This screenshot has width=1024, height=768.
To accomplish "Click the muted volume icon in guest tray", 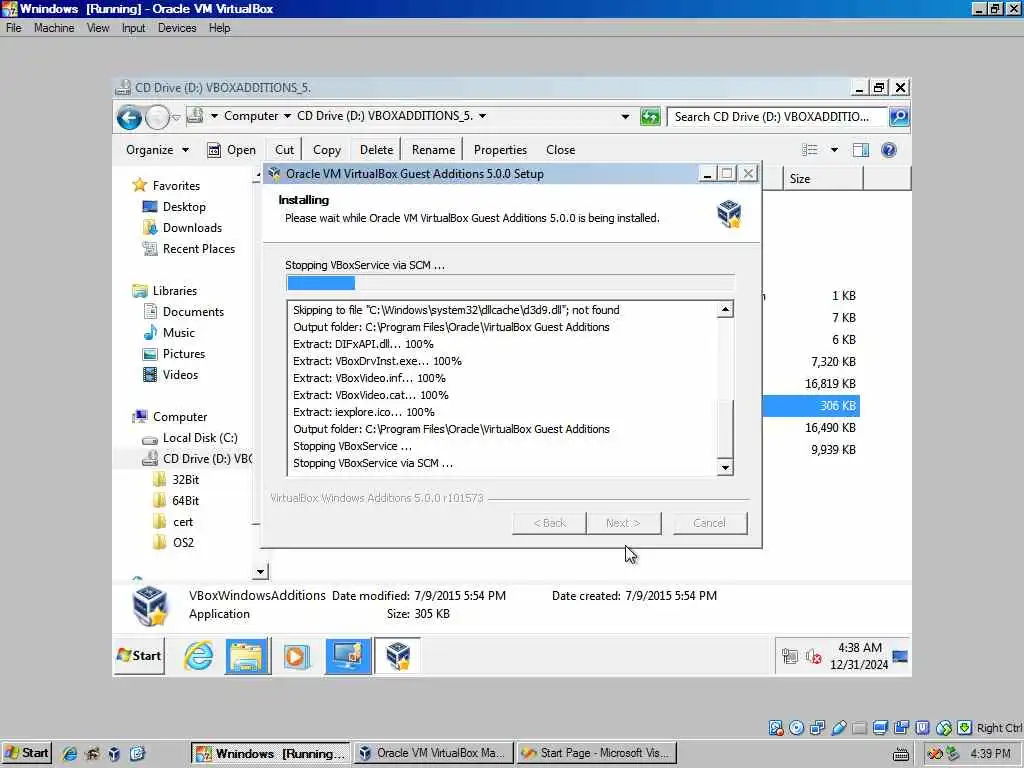I will click(813, 656).
